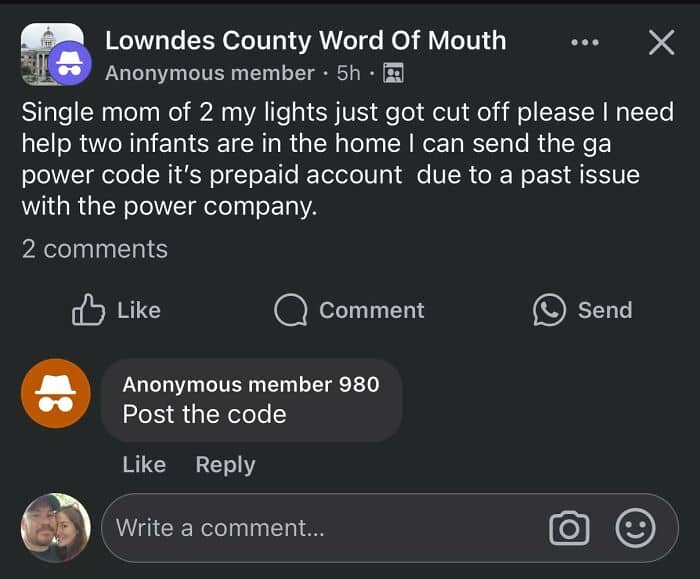Close the post with the X
This screenshot has width=700, height=579.
[661, 42]
